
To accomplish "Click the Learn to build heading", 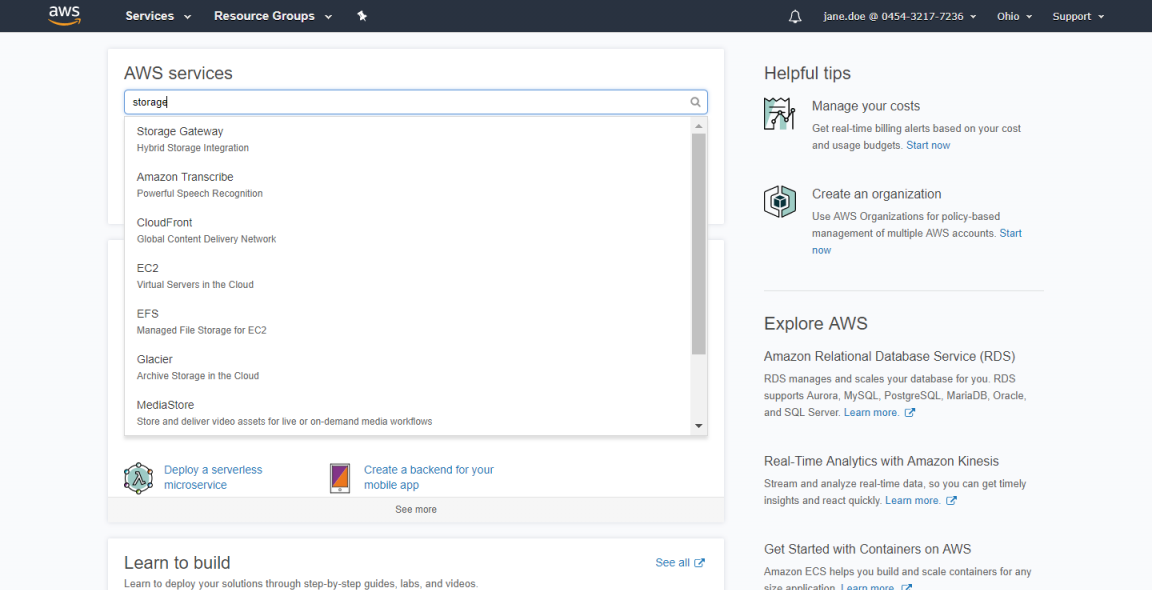I will tap(177, 563).
